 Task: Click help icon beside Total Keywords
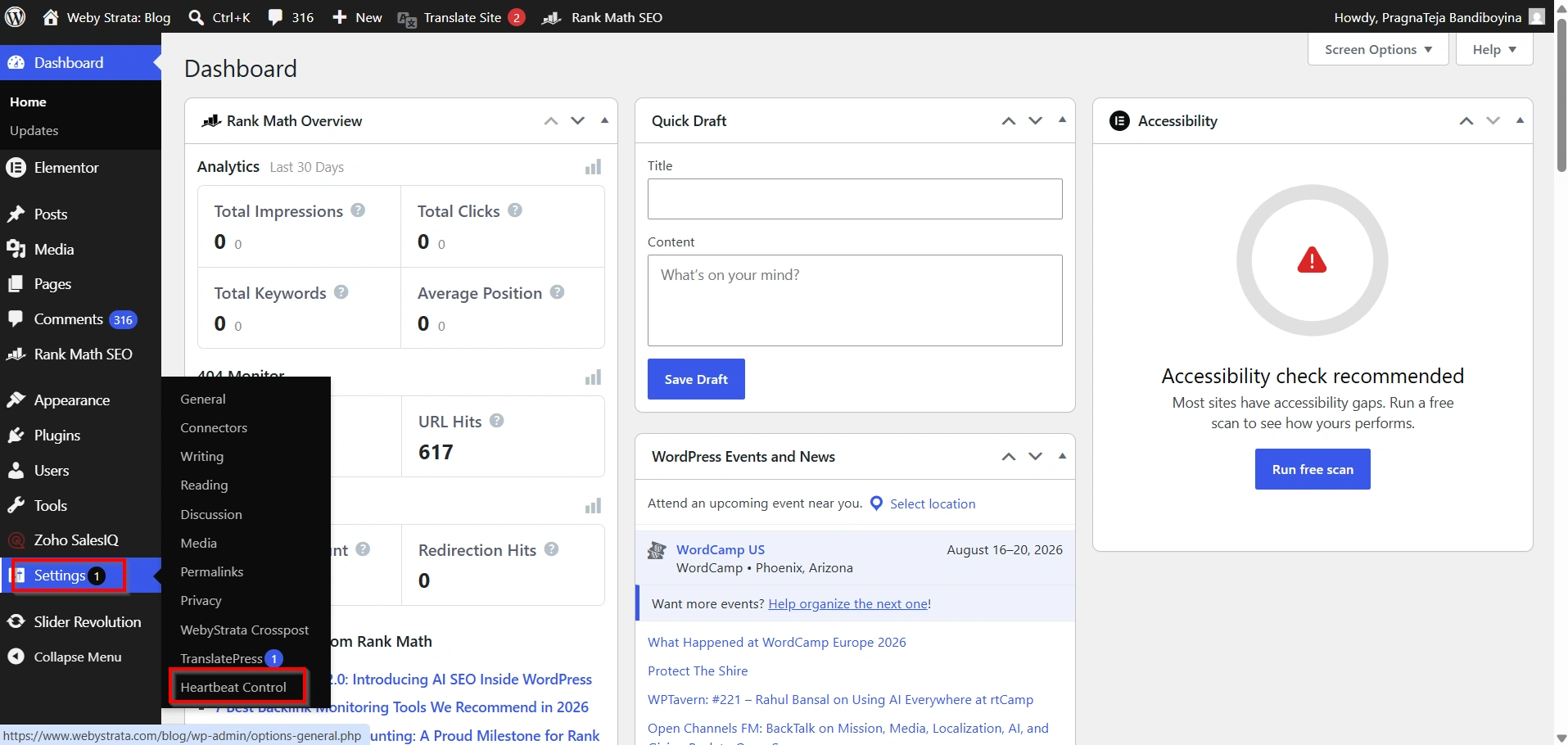[341, 292]
